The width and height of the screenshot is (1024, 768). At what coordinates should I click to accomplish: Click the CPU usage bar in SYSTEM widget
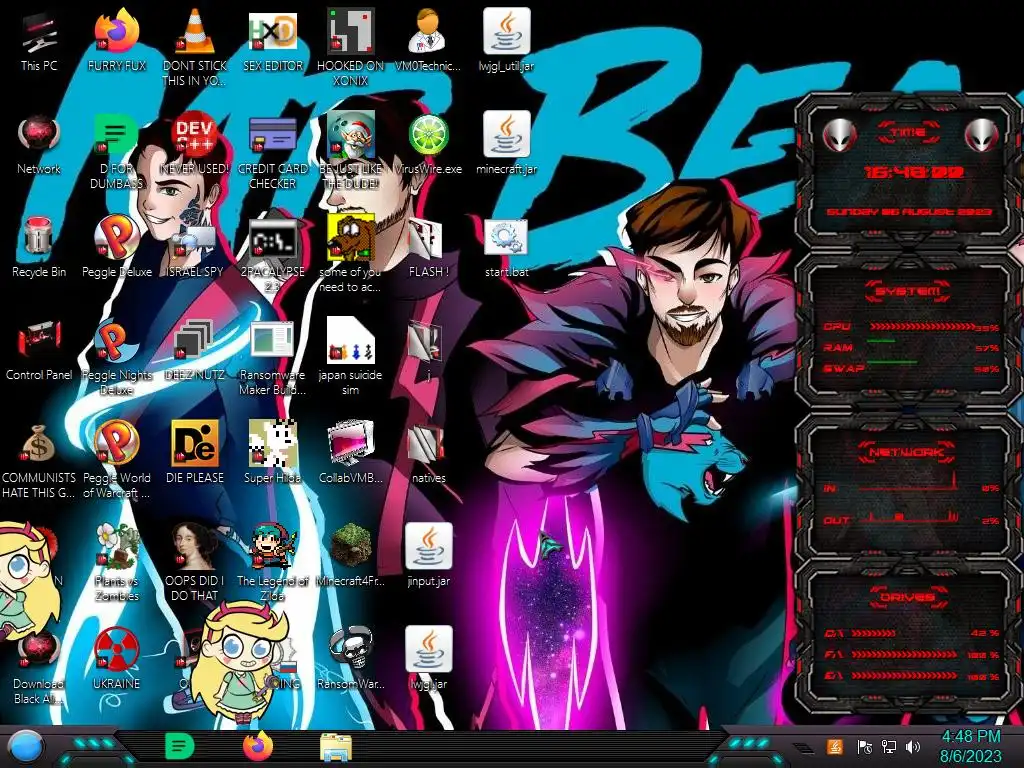pyautogui.click(x=923, y=326)
